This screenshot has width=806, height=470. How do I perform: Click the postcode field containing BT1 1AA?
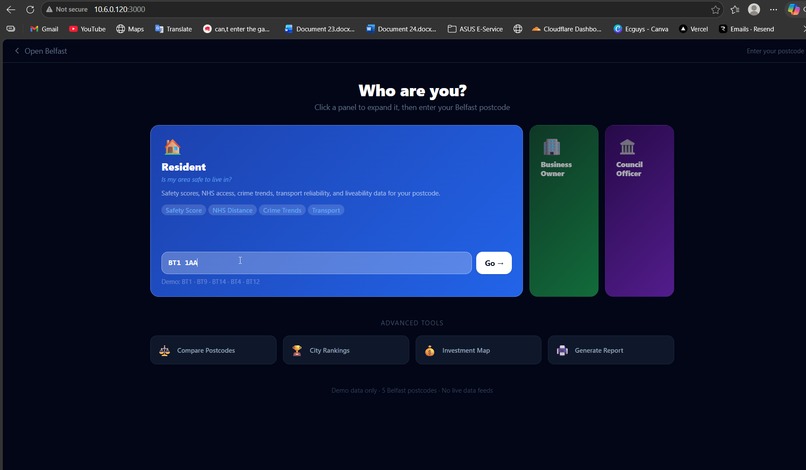point(316,263)
